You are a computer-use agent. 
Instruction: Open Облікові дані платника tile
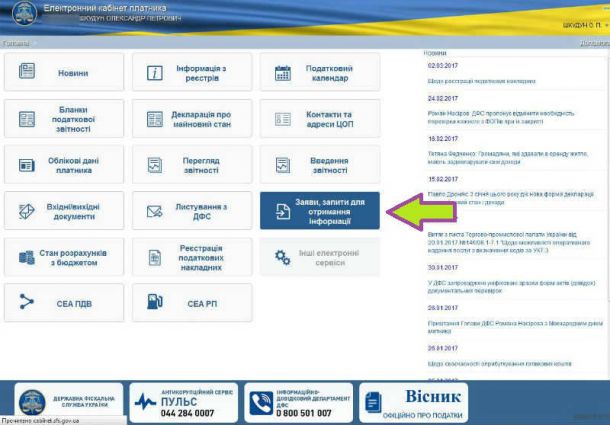(x=64, y=165)
